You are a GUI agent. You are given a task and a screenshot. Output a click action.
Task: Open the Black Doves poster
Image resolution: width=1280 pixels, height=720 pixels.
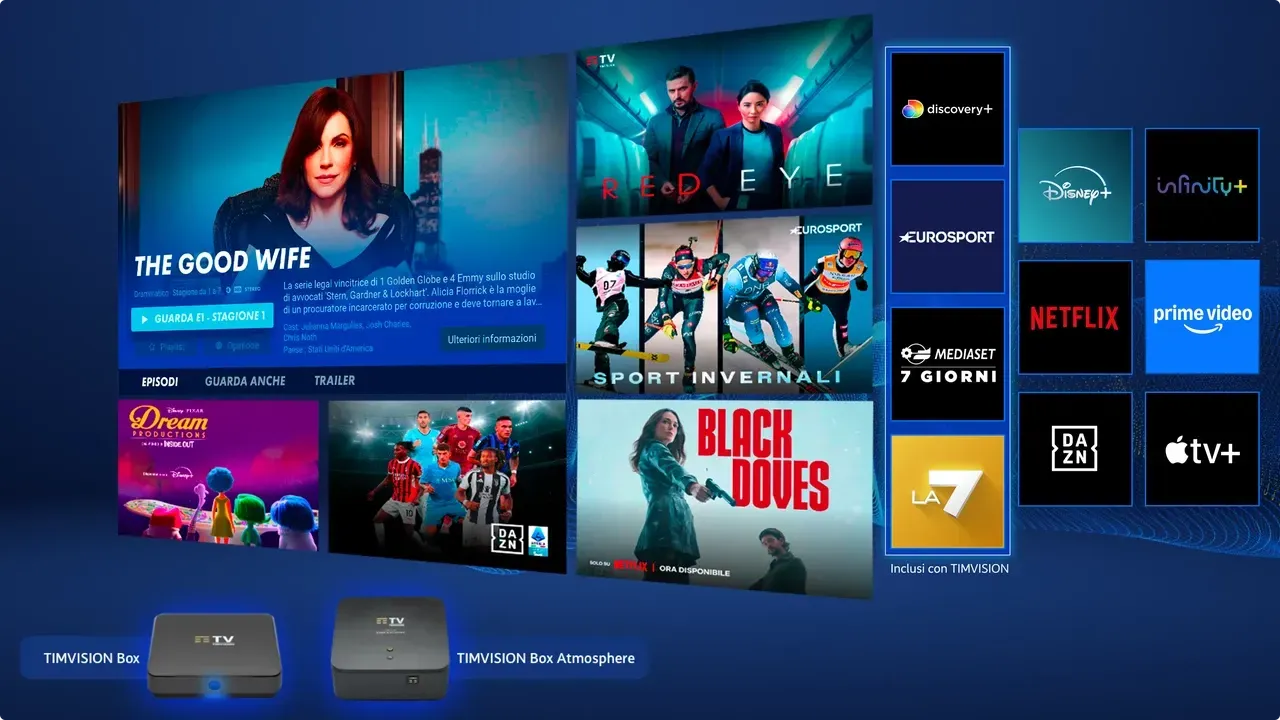(725, 498)
